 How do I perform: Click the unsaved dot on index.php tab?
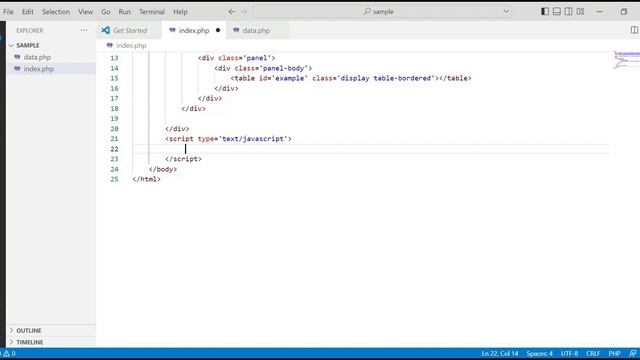point(218,30)
